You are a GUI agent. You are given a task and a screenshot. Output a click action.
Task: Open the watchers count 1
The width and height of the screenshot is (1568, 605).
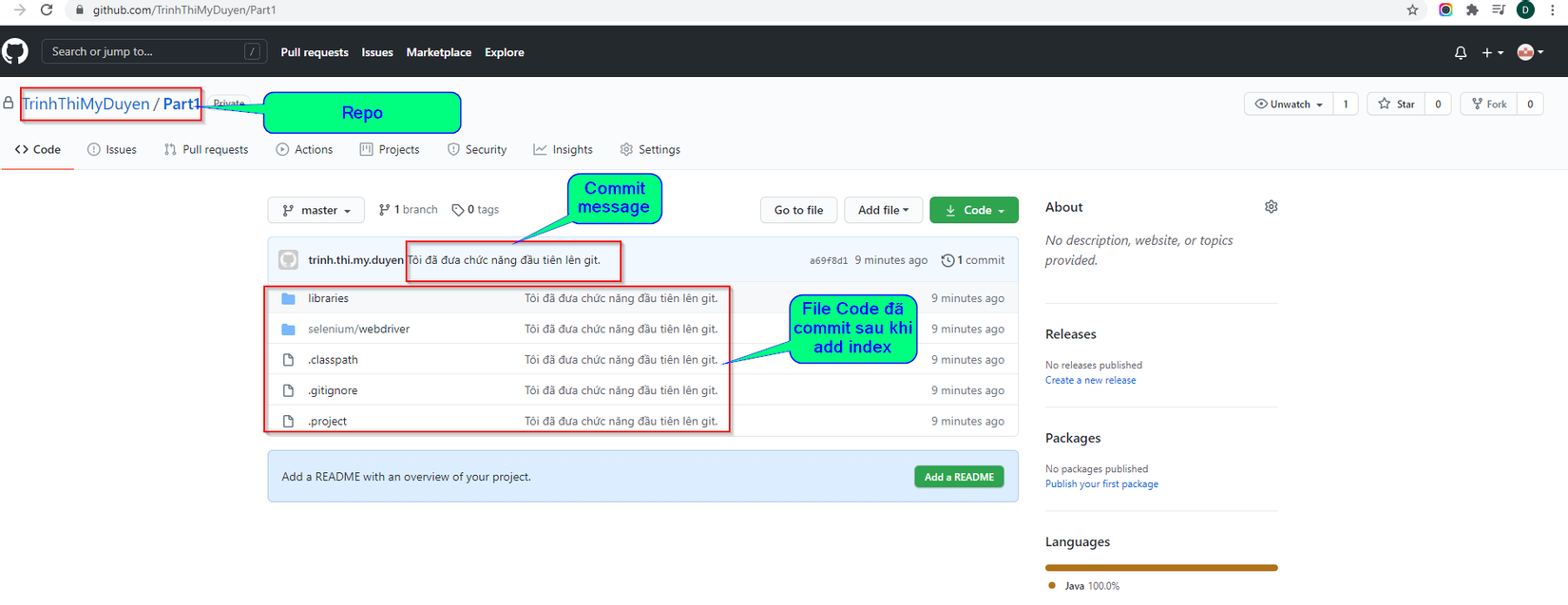pyautogui.click(x=1346, y=104)
